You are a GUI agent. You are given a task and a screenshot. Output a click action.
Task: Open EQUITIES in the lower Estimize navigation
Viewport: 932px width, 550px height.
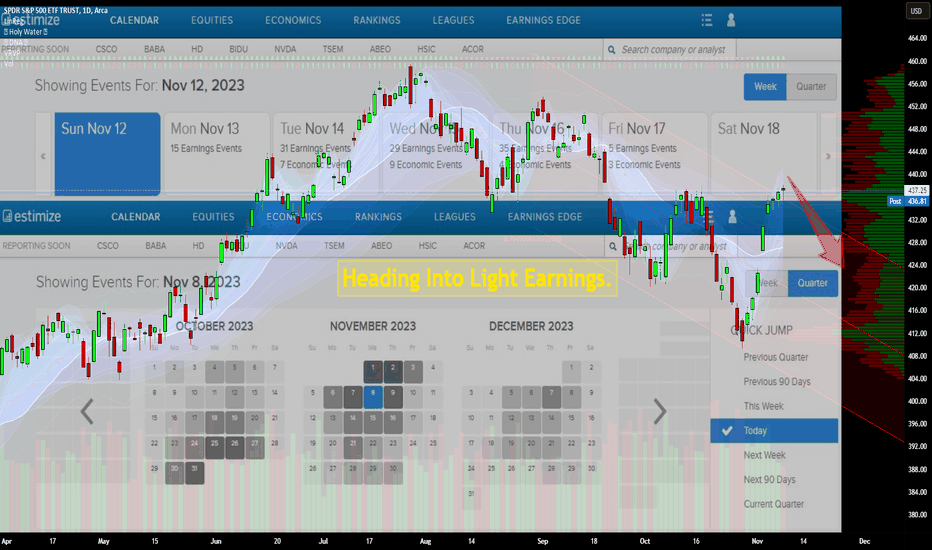coord(213,217)
